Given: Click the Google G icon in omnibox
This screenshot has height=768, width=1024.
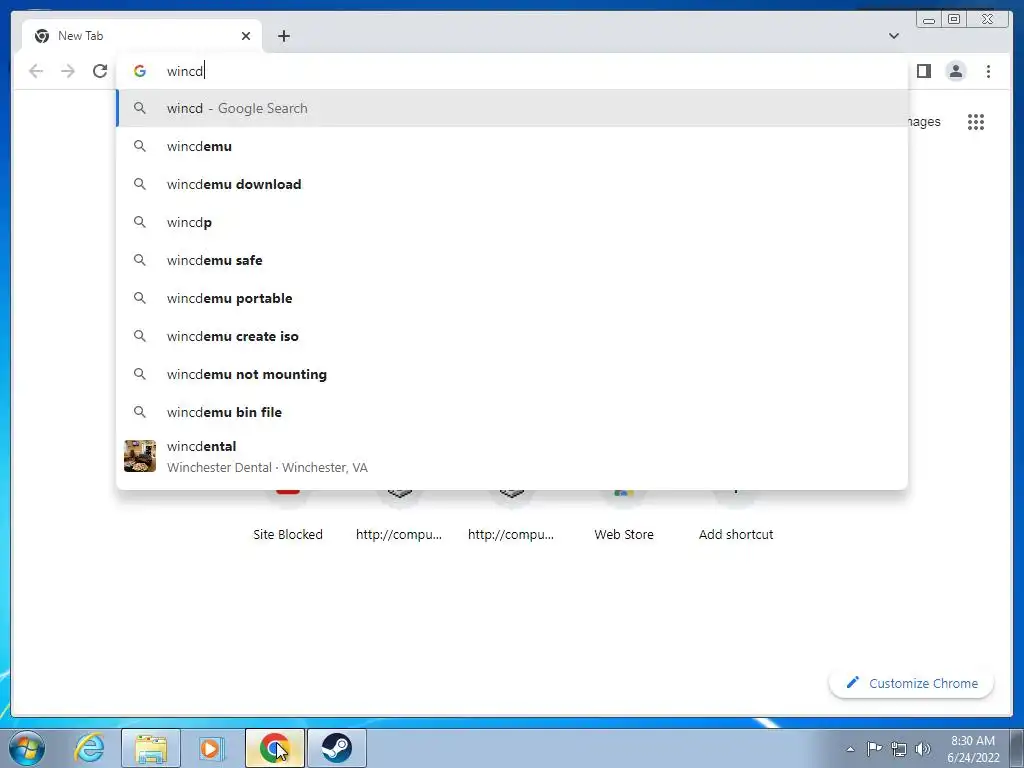Looking at the screenshot, I should 140,71.
